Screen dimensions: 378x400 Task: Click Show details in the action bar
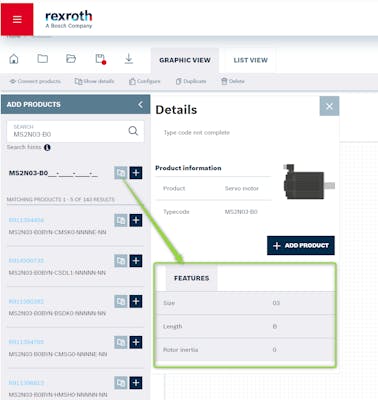(x=94, y=81)
